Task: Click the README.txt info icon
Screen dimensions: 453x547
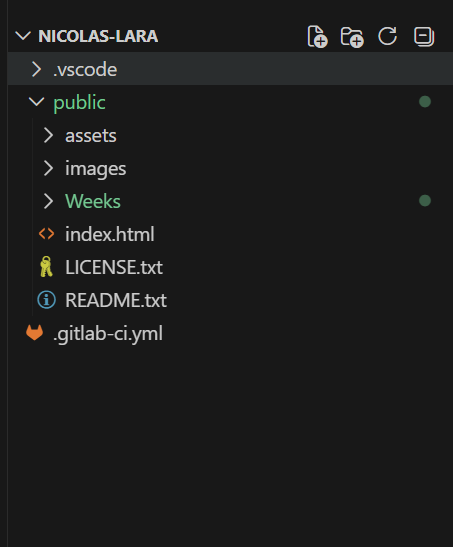Action: [46, 300]
